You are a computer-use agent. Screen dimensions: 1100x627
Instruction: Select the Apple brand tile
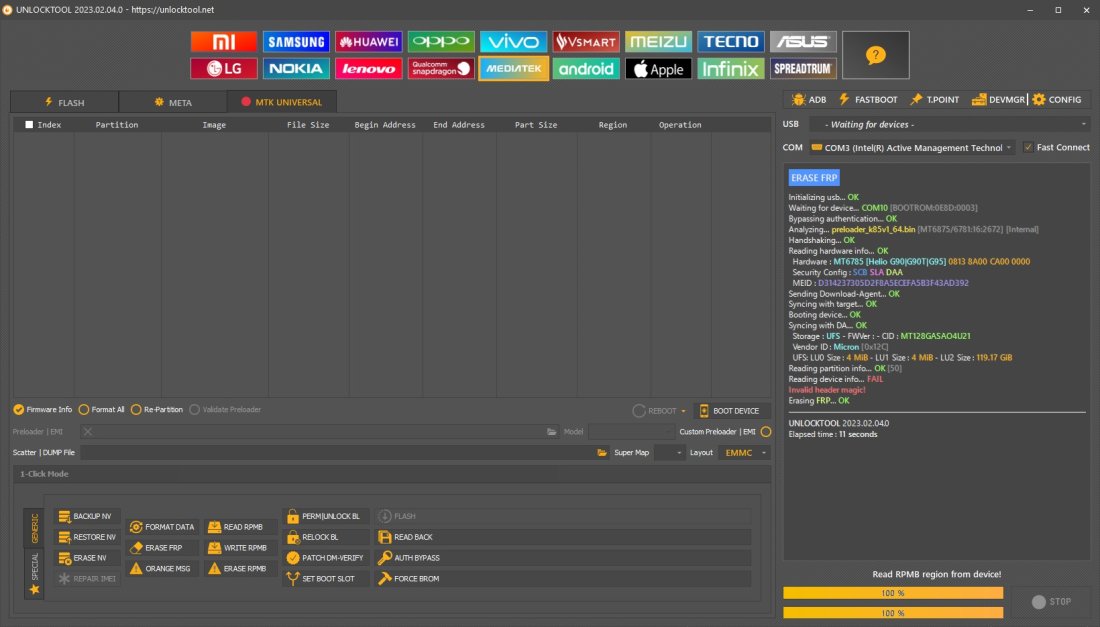point(658,69)
